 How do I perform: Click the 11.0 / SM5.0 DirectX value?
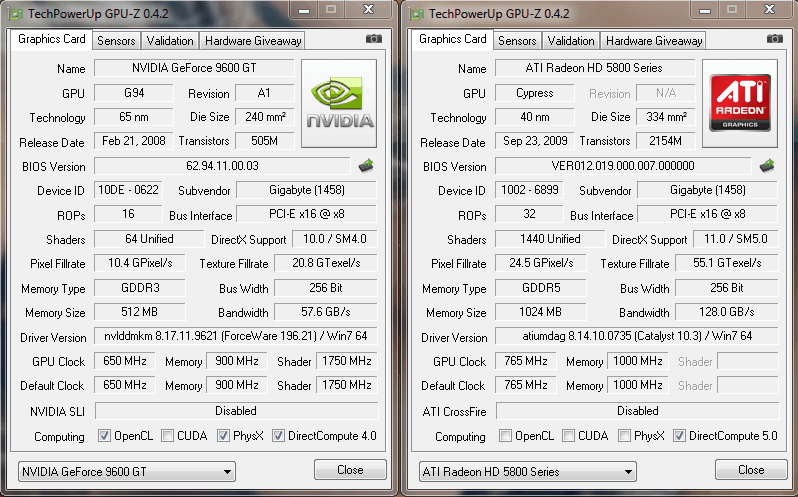click(735, 239)
